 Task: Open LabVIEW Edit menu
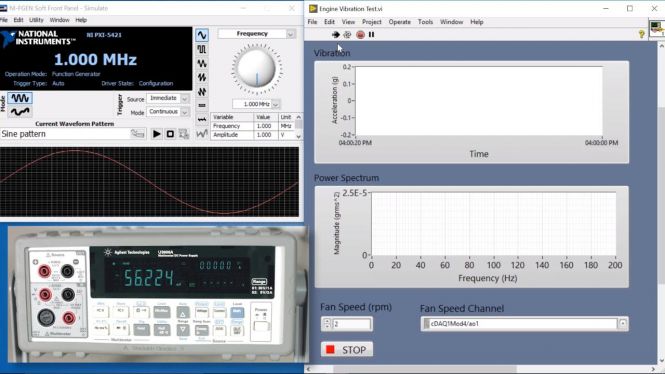(330, 22)
